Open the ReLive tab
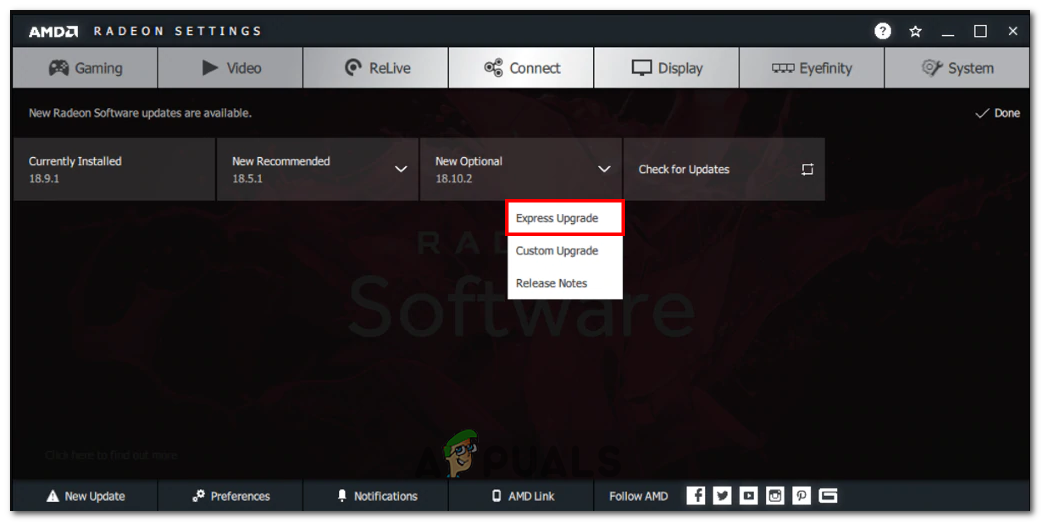Screen dimensions: 1041x522 click(x=376, y=68)
